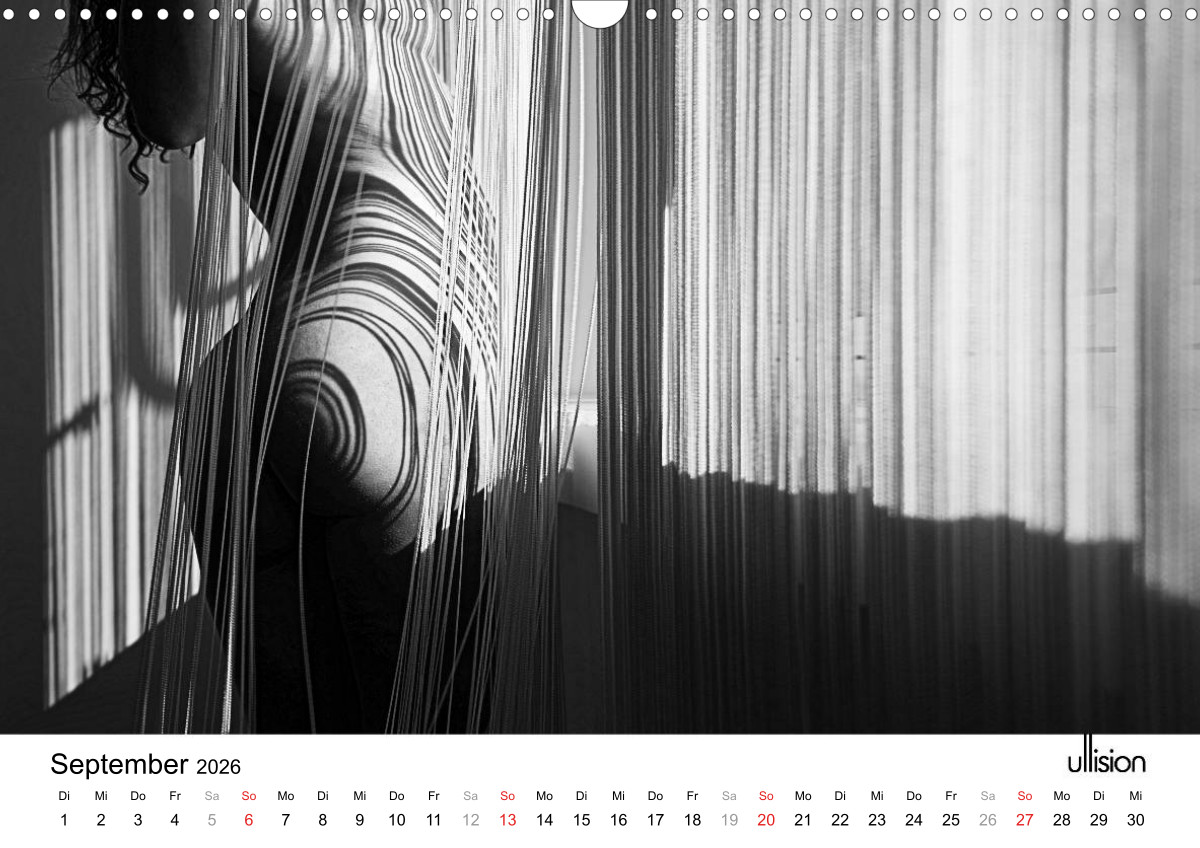Select Saturday date 19
The height and width of the screenshot is (848, 1200).
coord(730,820)
